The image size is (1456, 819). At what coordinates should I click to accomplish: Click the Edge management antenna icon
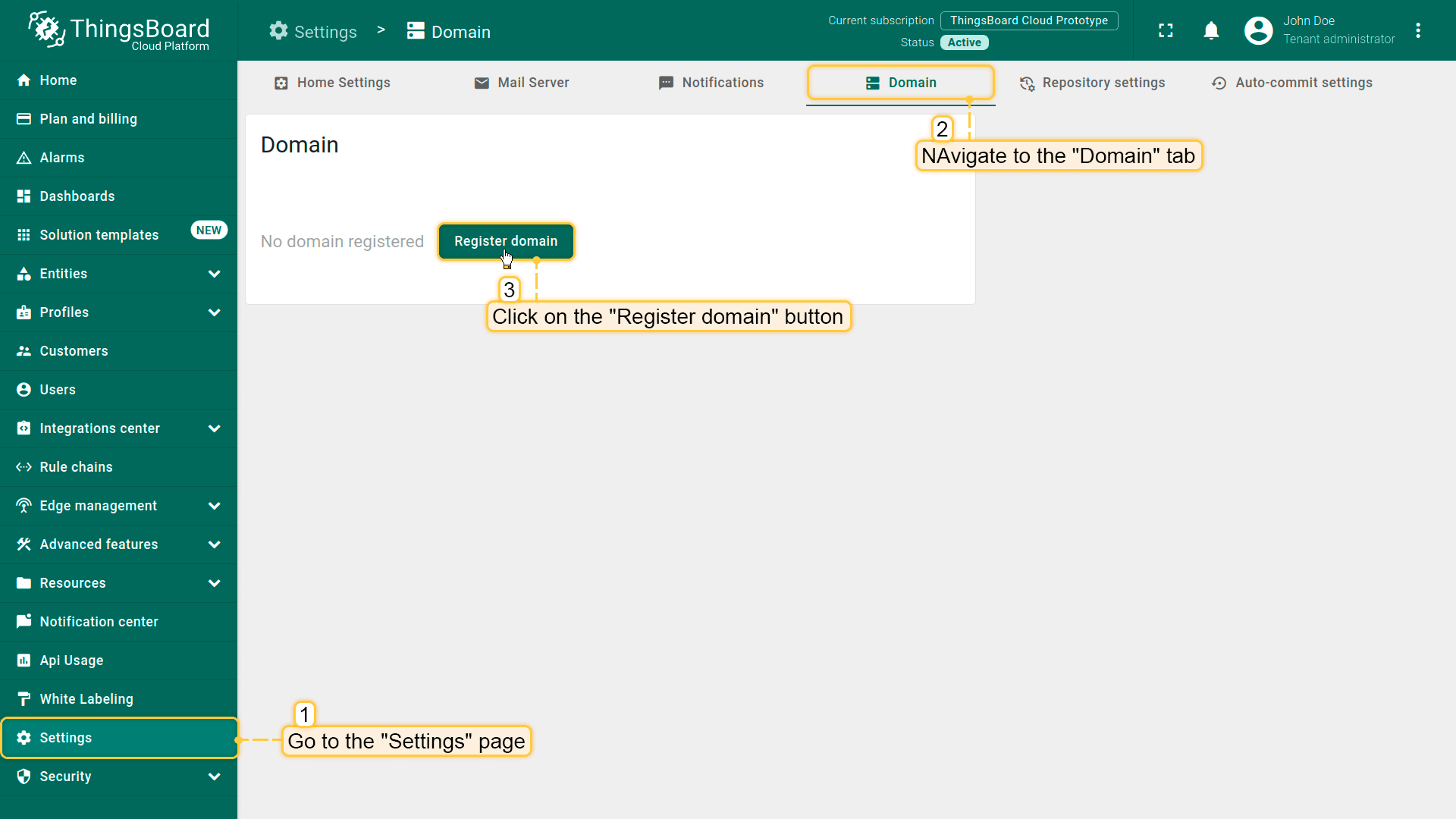coord(24,506)
